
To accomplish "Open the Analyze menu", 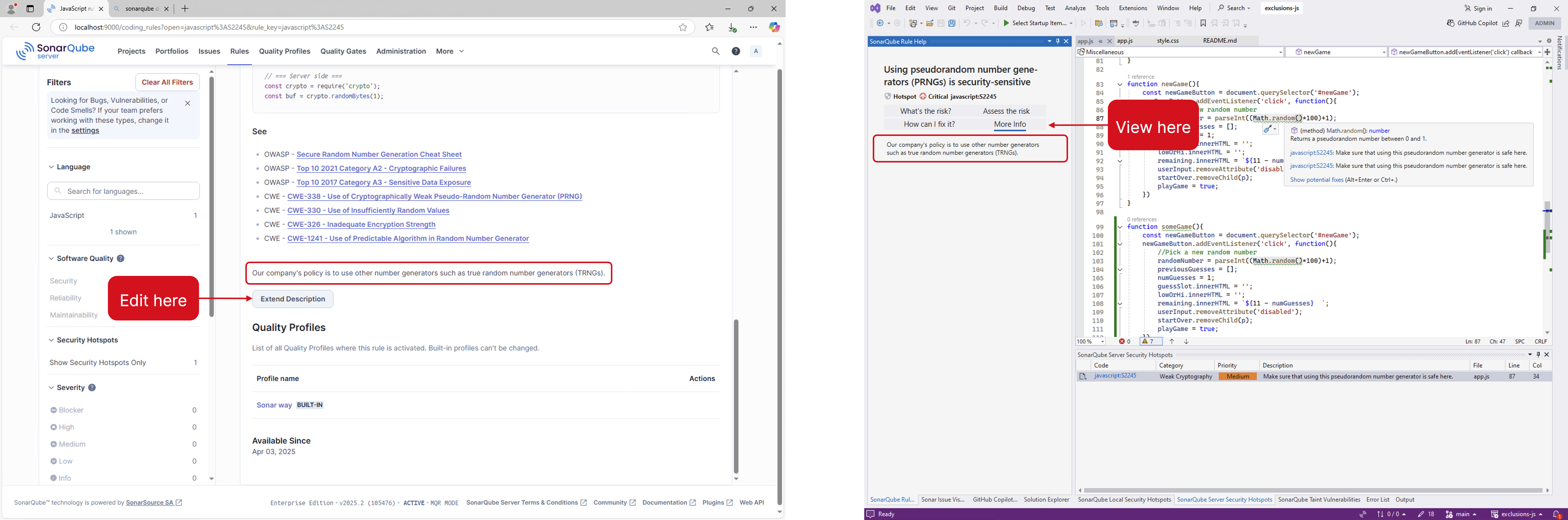I will (1075, 8).
